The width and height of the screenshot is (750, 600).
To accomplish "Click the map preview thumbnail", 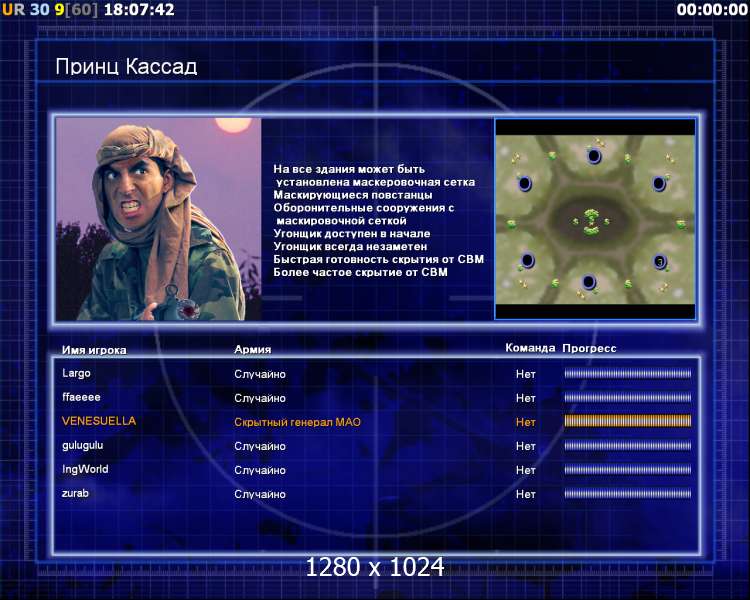I will tap(595, 219).
